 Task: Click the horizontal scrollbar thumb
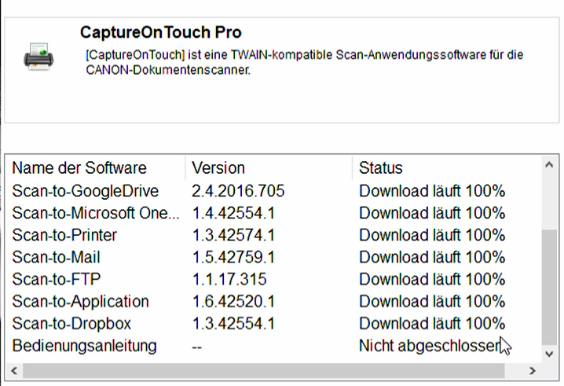point(264,371)
